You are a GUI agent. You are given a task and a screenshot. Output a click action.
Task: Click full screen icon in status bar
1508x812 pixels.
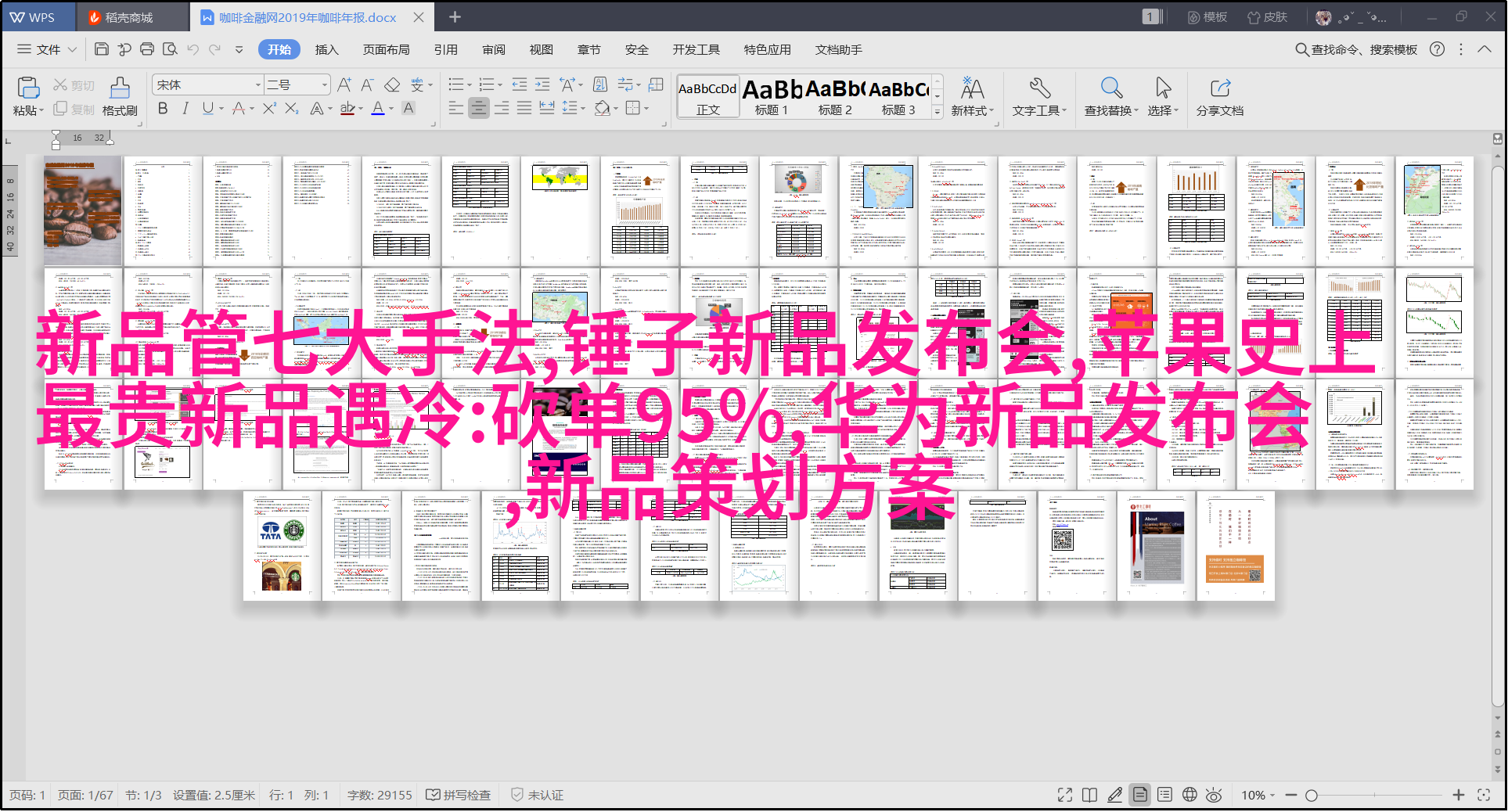[x=1065, y=795]
